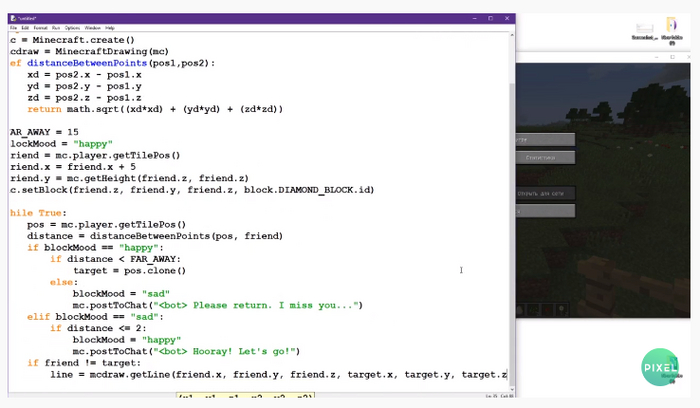Click the line 'yd = pos2.y - pos1.y'
700x408 pixels.
pos(84,86)
